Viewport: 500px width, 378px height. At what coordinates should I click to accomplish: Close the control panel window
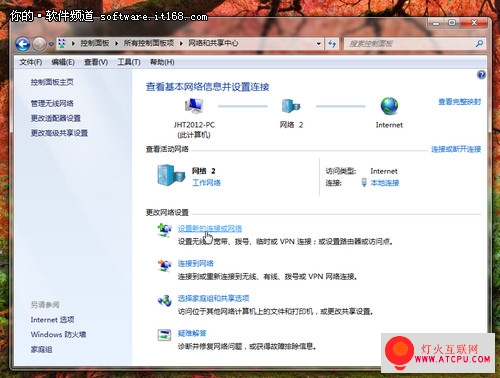click(x=474, y=23)
